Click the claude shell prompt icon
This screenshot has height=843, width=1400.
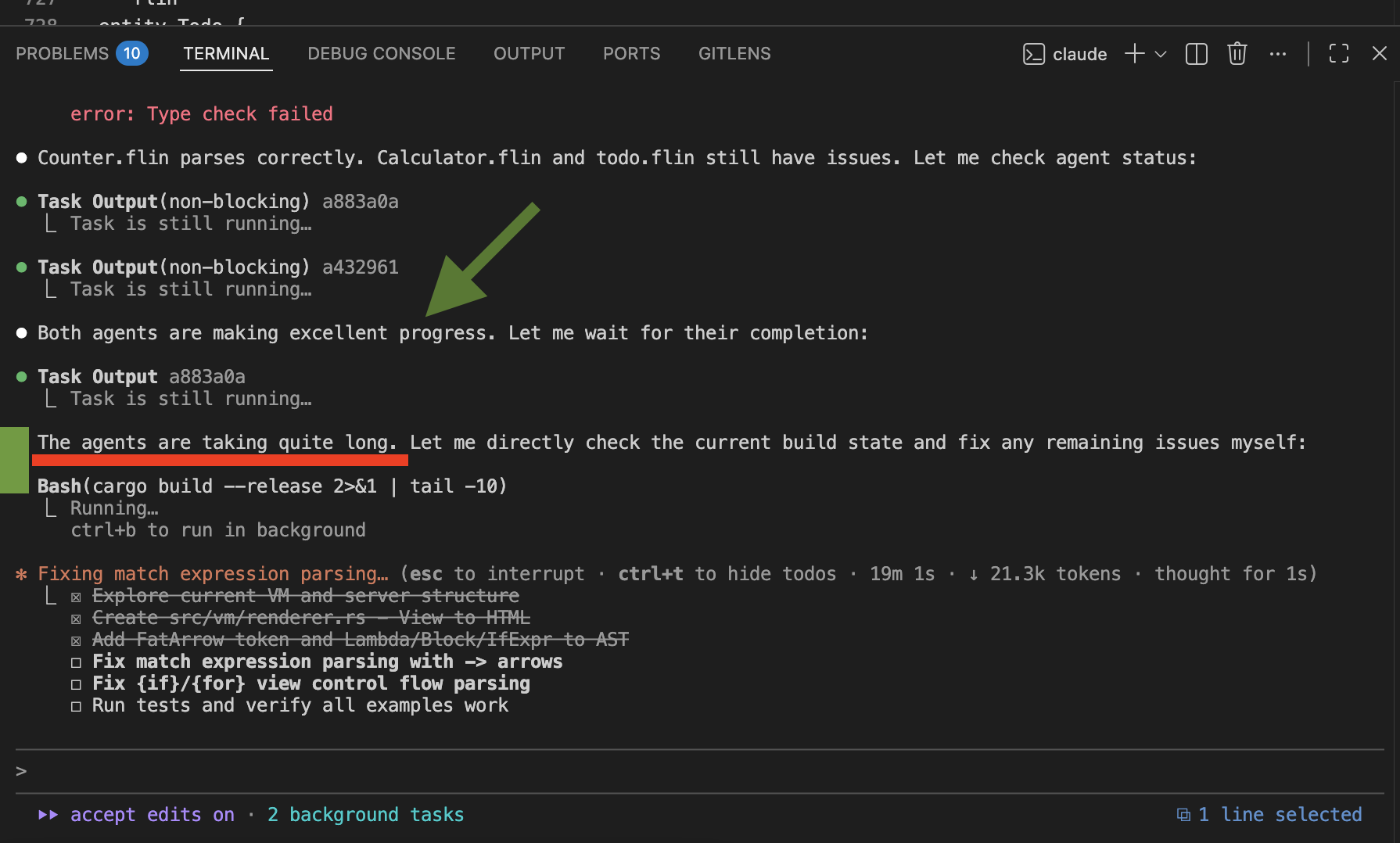tap(1034, 53)
